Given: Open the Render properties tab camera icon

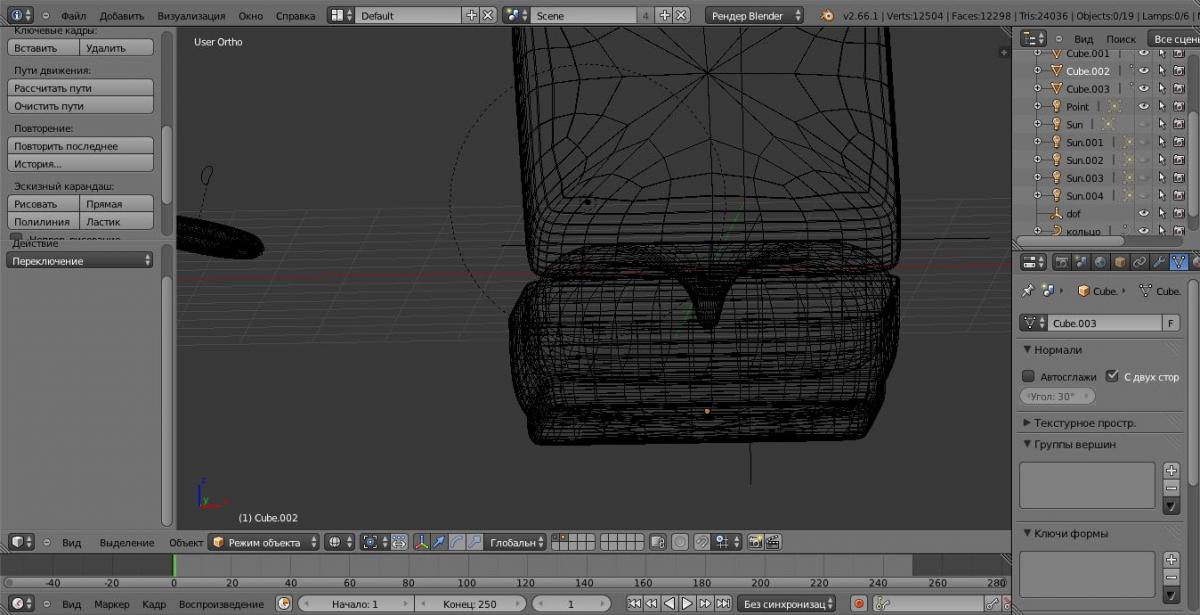Looking at the screenshot, I should click(x=1062, y=262).
